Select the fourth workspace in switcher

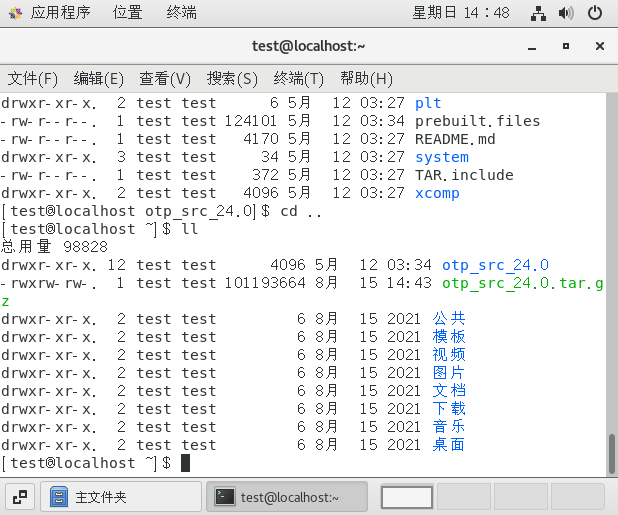click(577, 497)
